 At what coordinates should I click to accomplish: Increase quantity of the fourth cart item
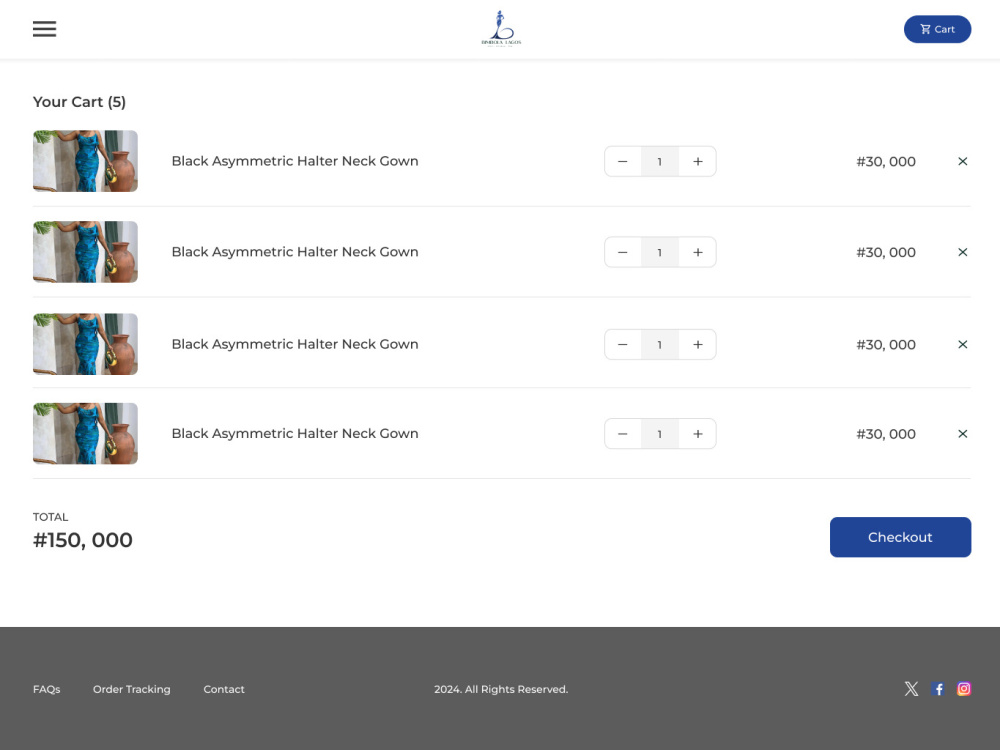tap(698, 434)
